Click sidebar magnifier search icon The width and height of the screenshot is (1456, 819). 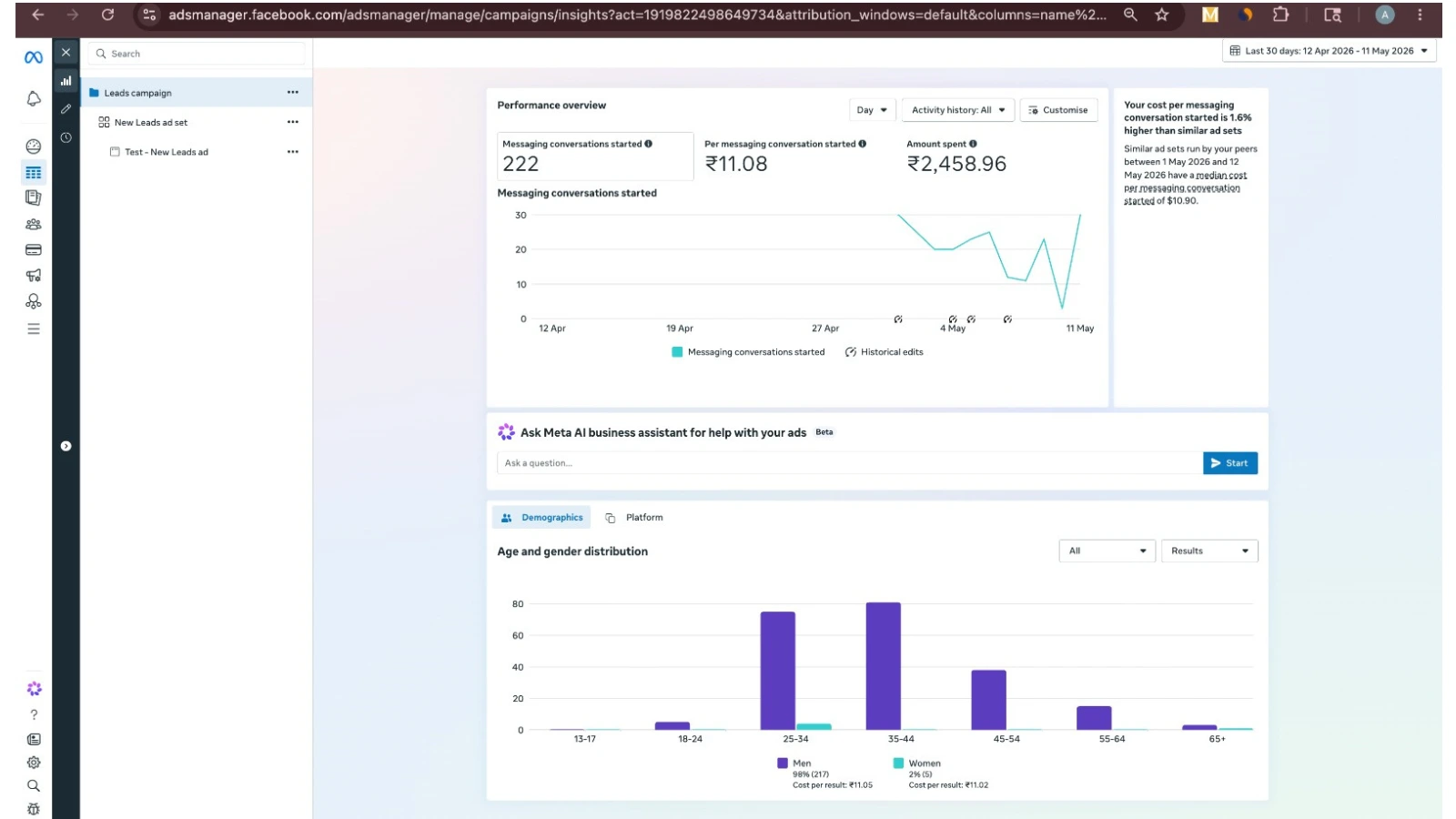pyautogui.click(x=34, y=785)
